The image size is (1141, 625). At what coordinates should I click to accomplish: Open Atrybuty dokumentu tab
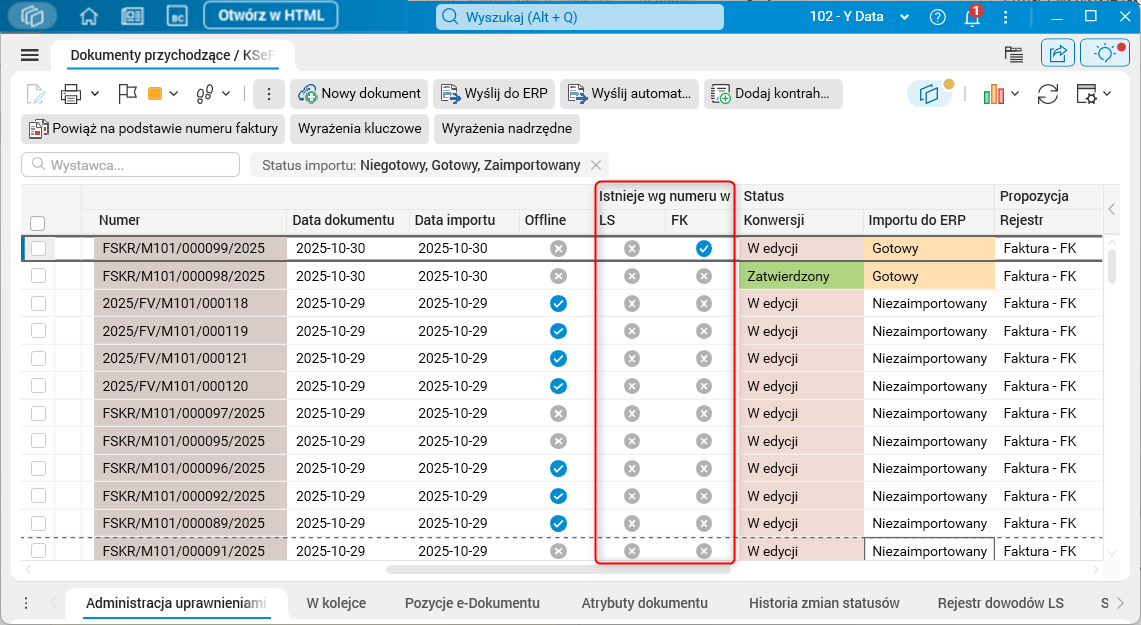[645, 603]
